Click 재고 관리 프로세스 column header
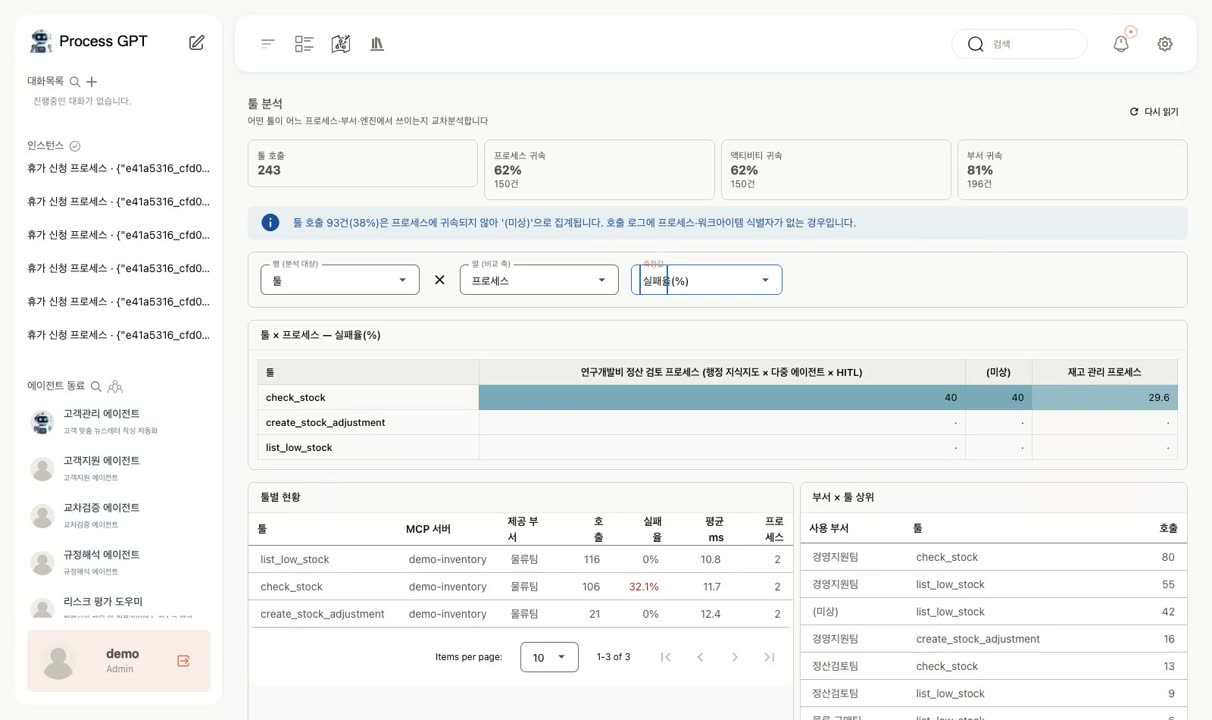Screen dimensions: 1212x720 pos(1105,372)
